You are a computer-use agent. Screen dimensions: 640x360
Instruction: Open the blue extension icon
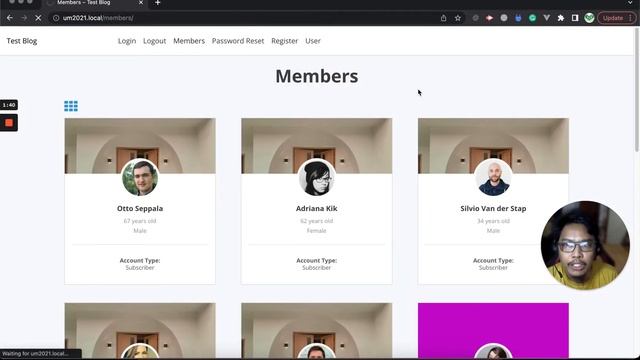pos(518,18)
